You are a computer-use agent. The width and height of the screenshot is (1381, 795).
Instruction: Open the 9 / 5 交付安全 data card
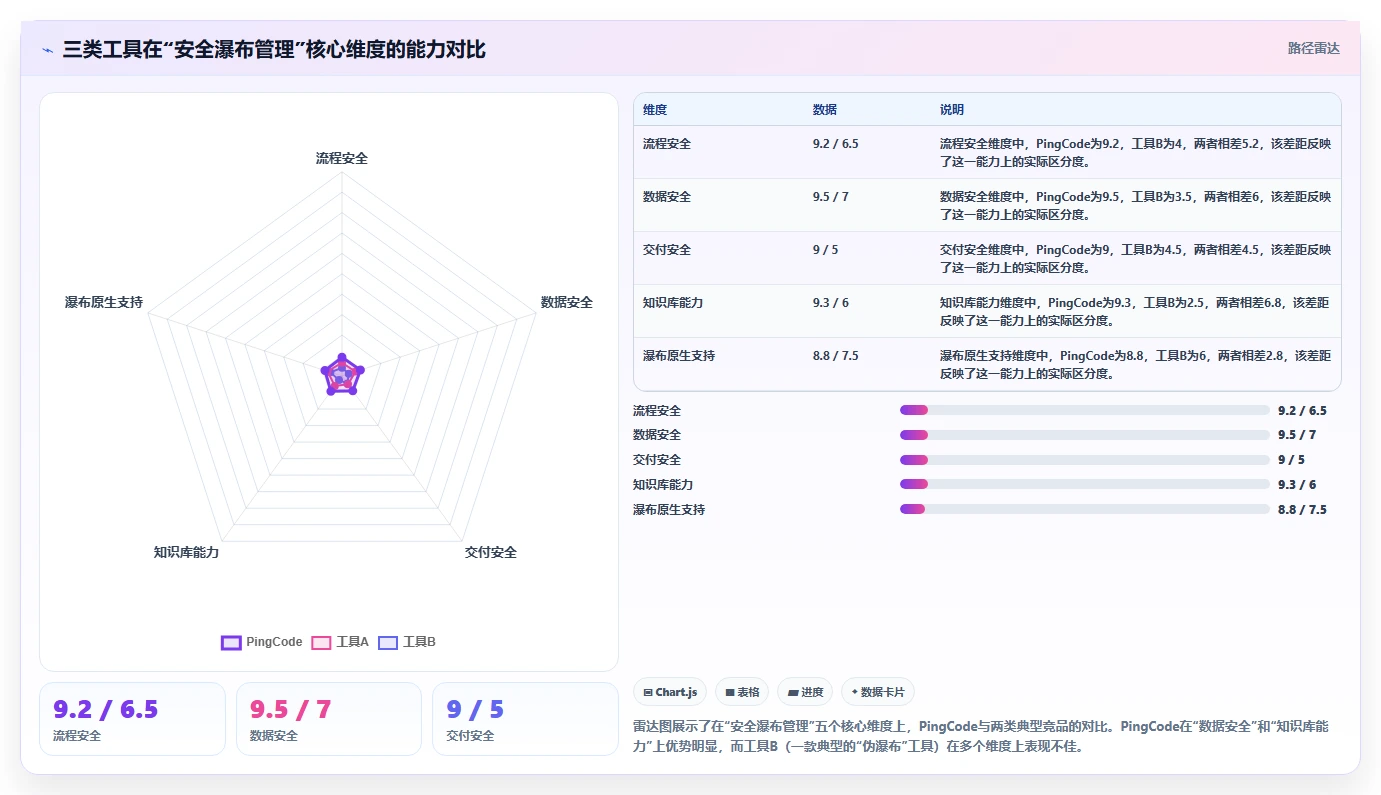click(x=526, y=719)
